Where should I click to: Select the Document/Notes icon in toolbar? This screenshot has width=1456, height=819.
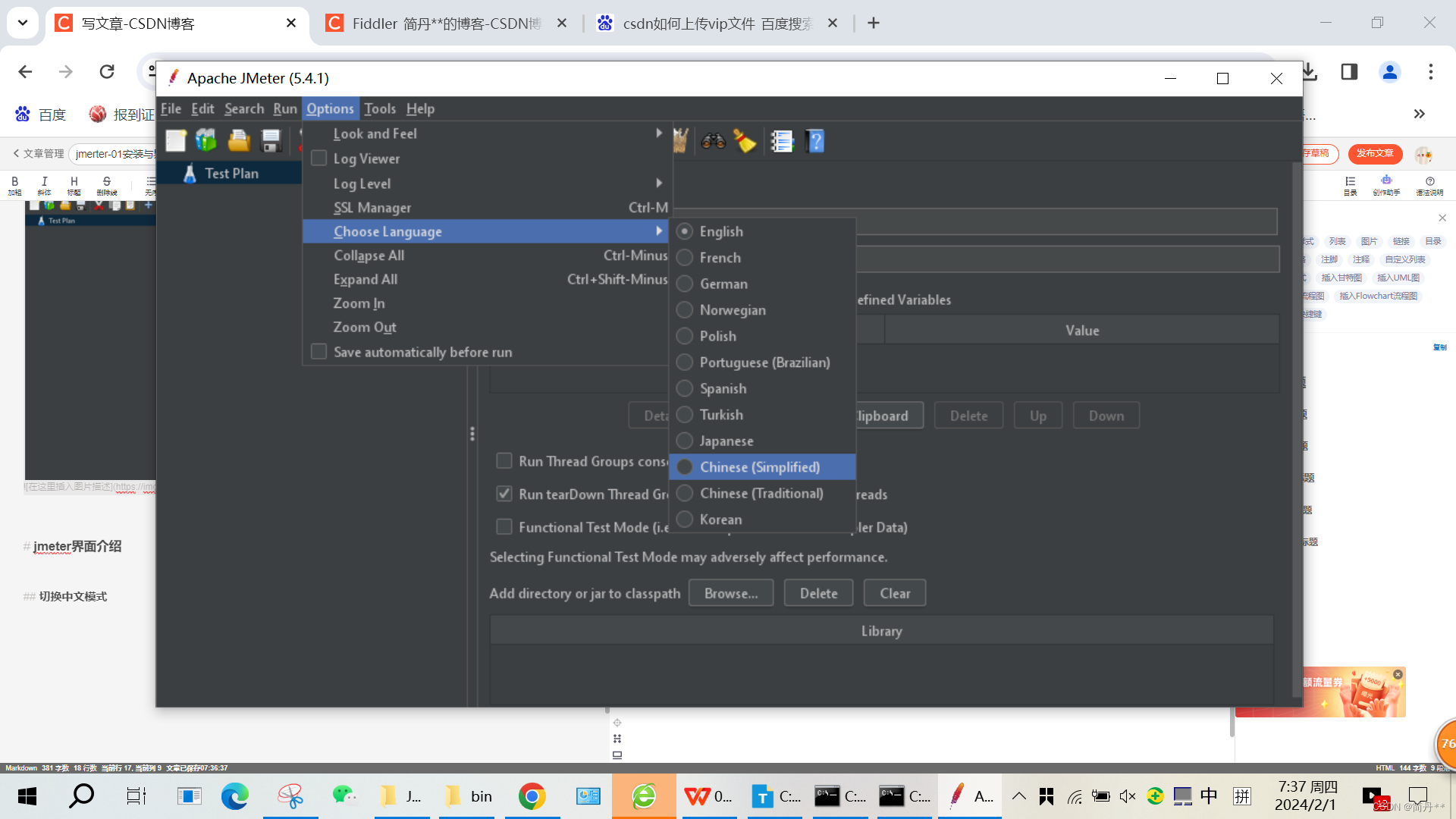(783, 141)
